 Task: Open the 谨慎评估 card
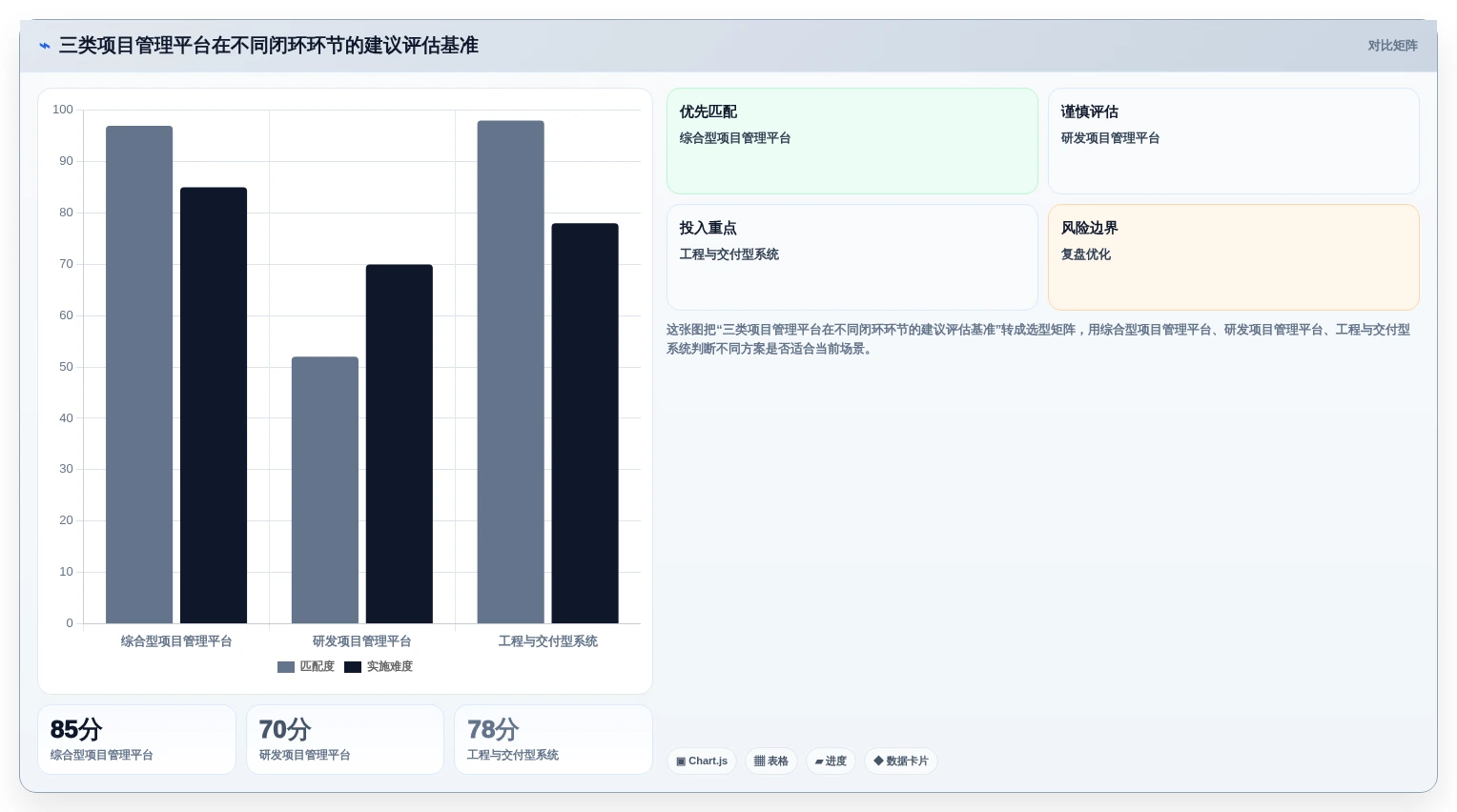click(1234, 141)
